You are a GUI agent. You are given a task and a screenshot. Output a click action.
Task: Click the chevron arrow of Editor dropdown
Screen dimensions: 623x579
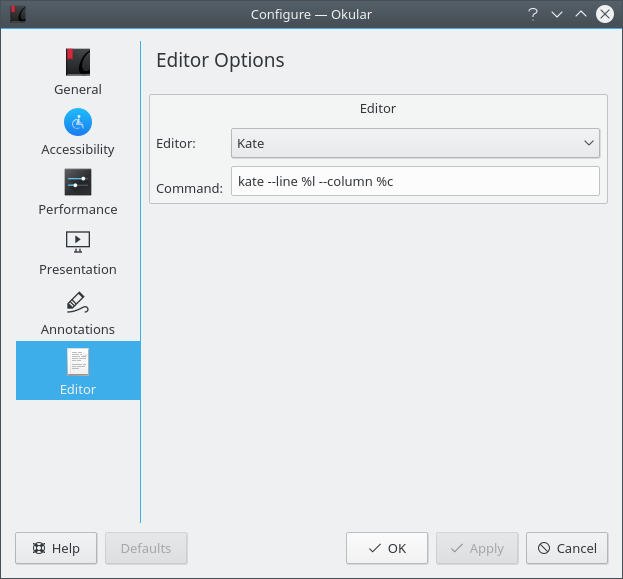click(588, 143)
